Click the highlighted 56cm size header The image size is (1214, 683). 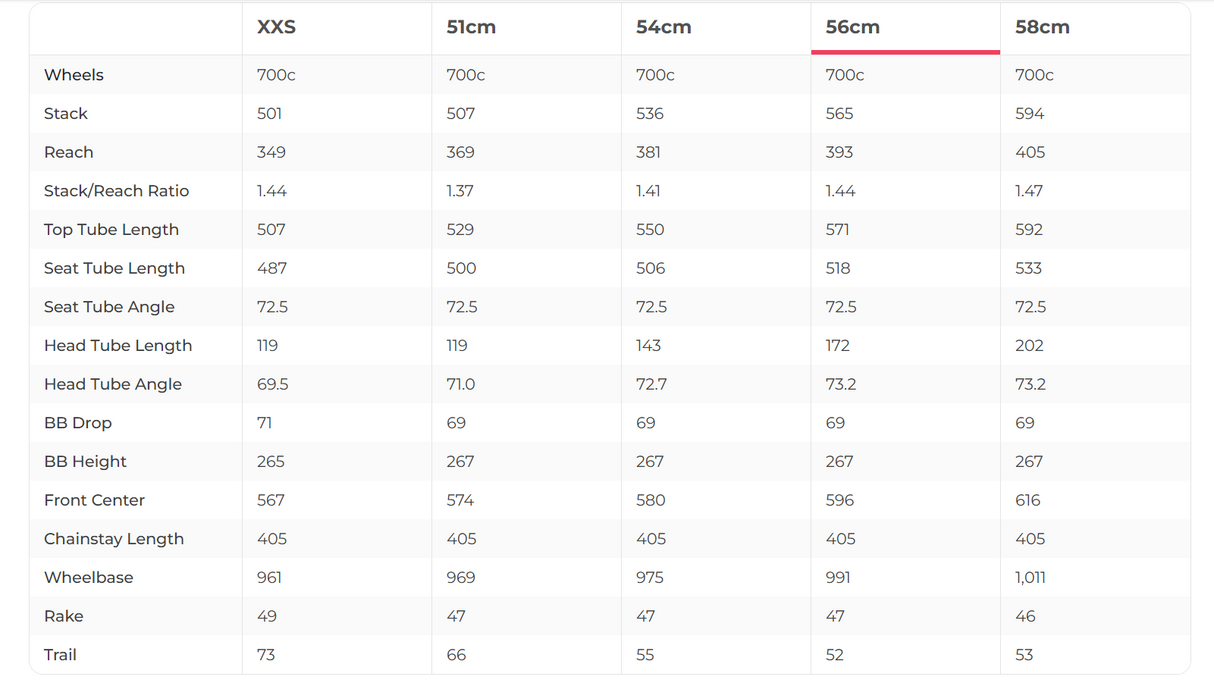[852, 28]
